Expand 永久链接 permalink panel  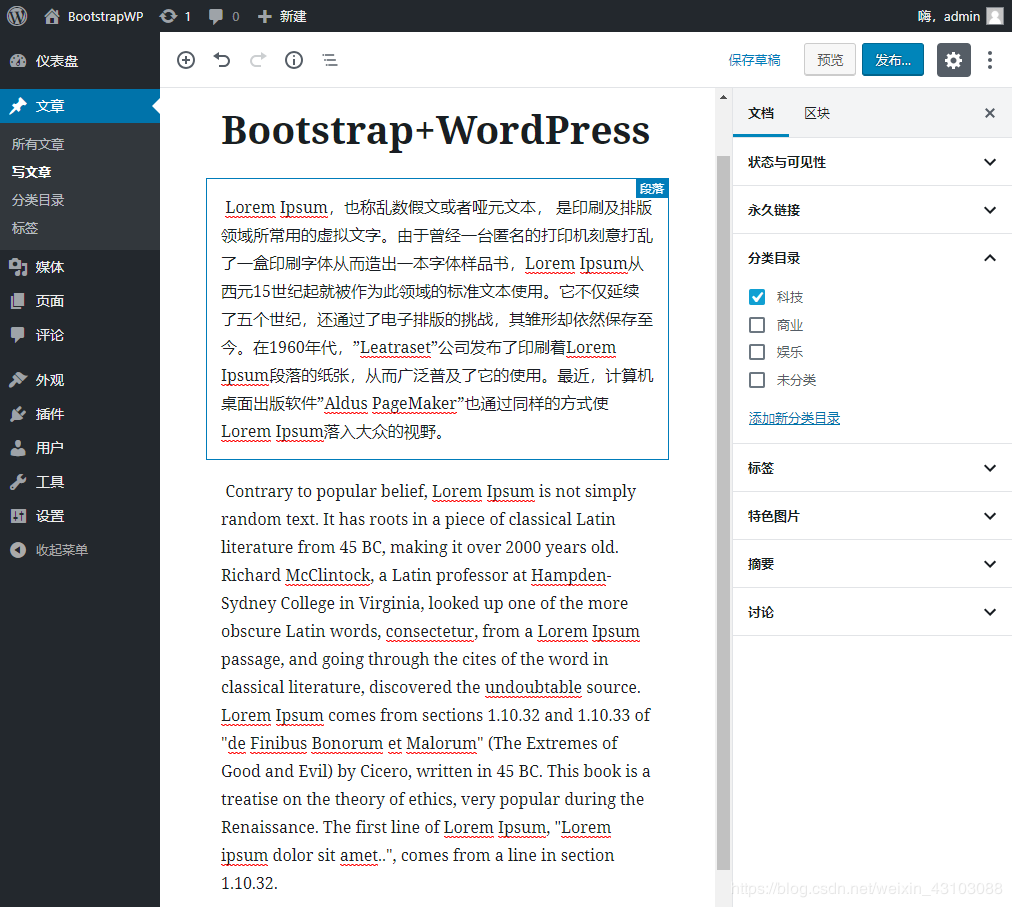[872, 210]
